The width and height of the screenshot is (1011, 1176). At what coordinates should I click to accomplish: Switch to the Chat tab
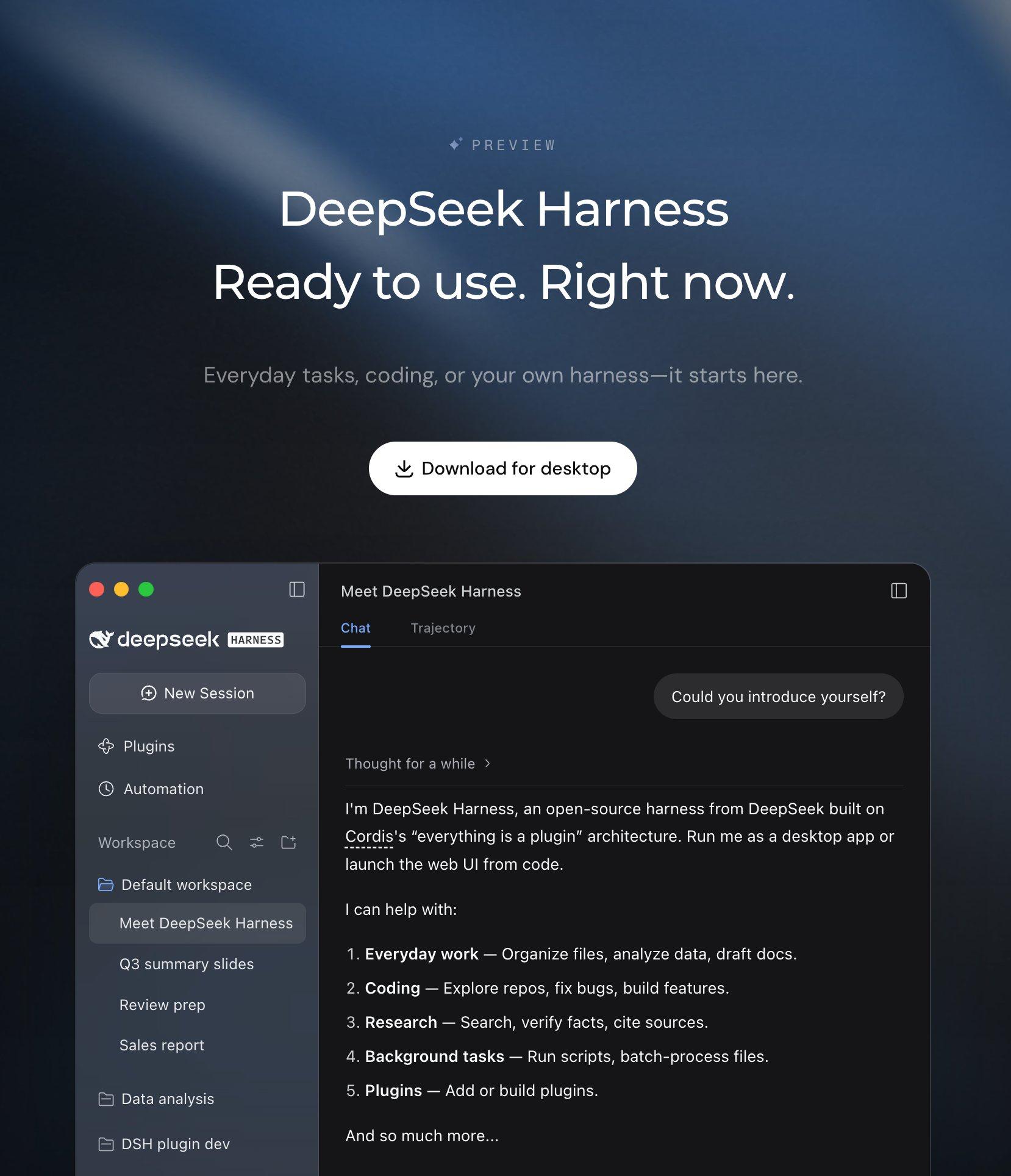[355, 628]
